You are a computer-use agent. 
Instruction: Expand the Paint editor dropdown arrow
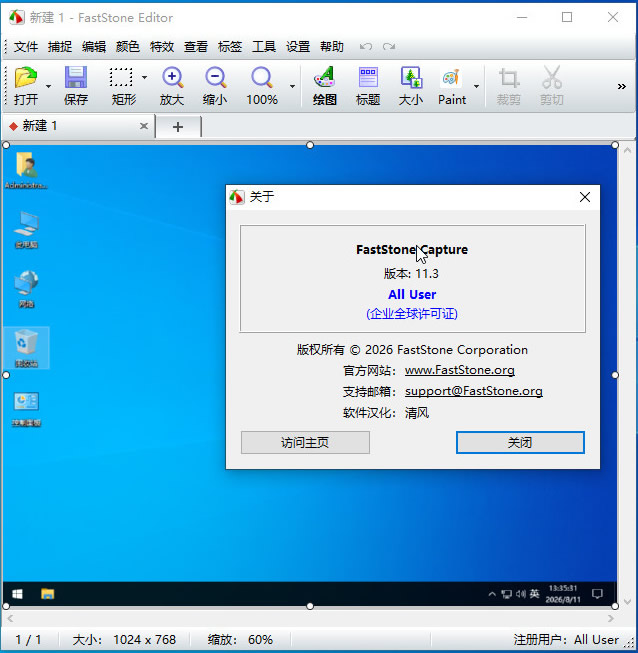coord(476,86)
